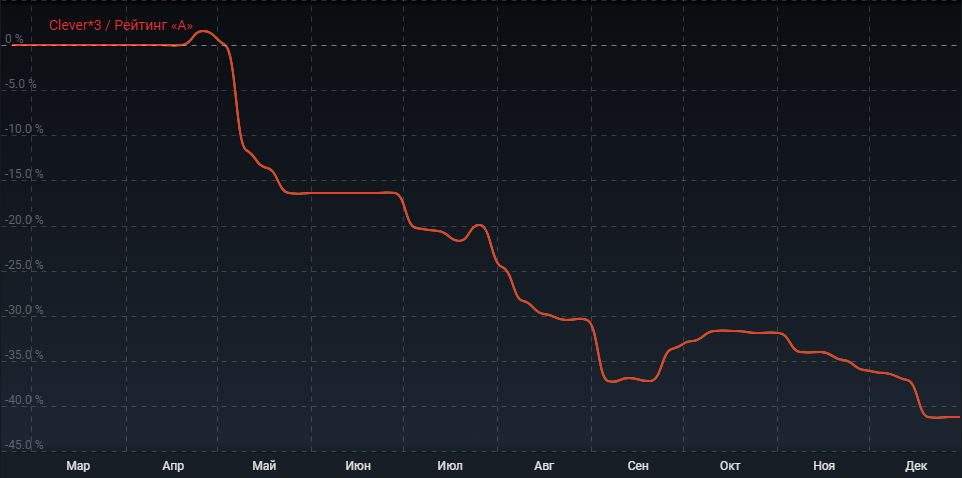Select the Июл month label
This screenshot has height=478, width=962.
click(x=450, y=466)
